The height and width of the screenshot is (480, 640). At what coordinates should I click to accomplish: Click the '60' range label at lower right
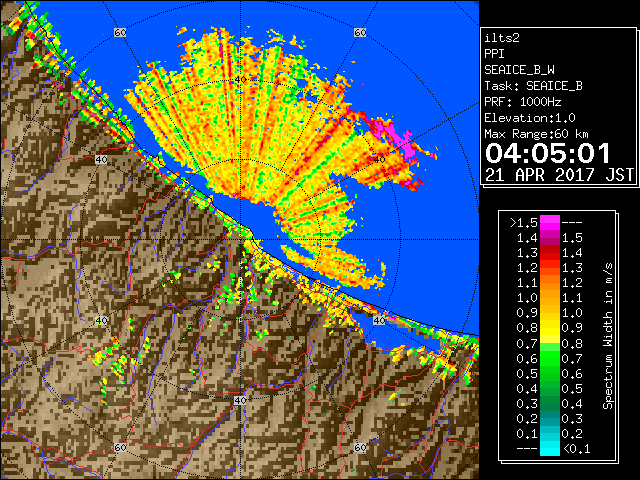pyautogui.click(x=360, y=447)
